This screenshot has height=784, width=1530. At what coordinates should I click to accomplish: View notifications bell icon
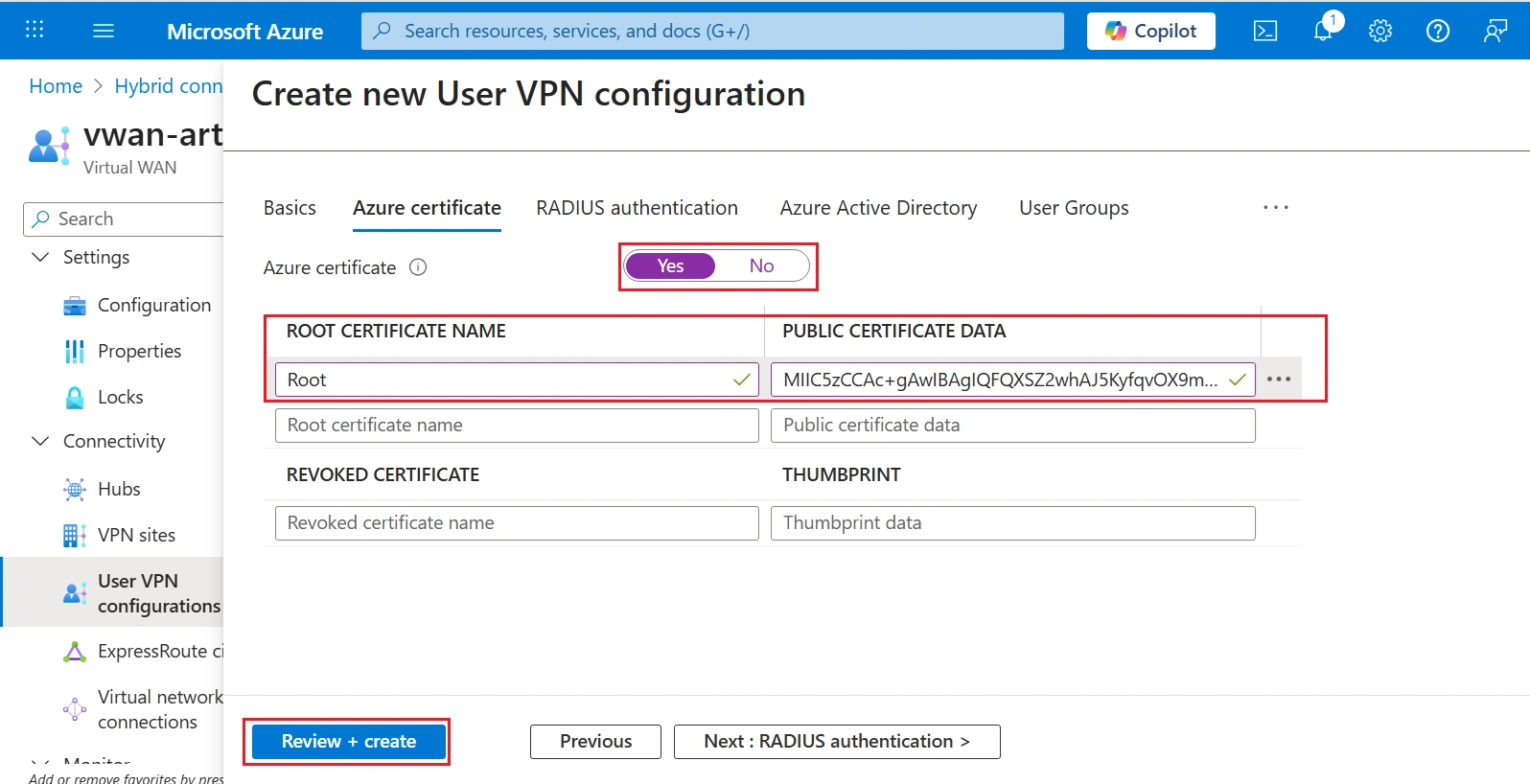[x=1323, y=31]
